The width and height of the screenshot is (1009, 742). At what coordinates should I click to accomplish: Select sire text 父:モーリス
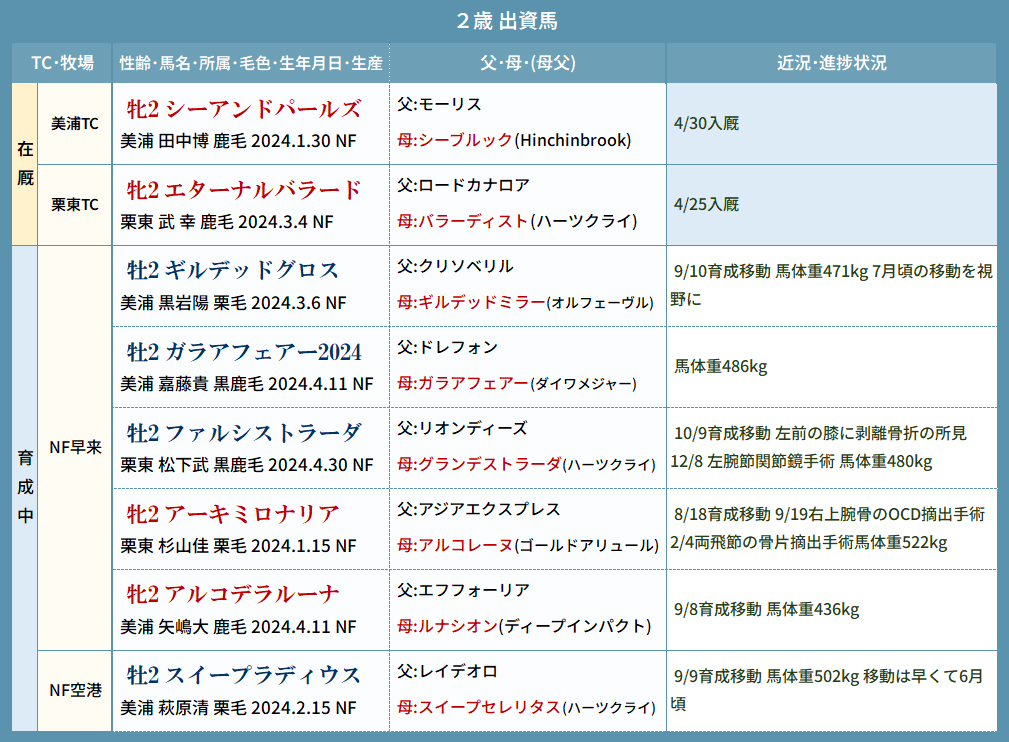pos(439,104)
